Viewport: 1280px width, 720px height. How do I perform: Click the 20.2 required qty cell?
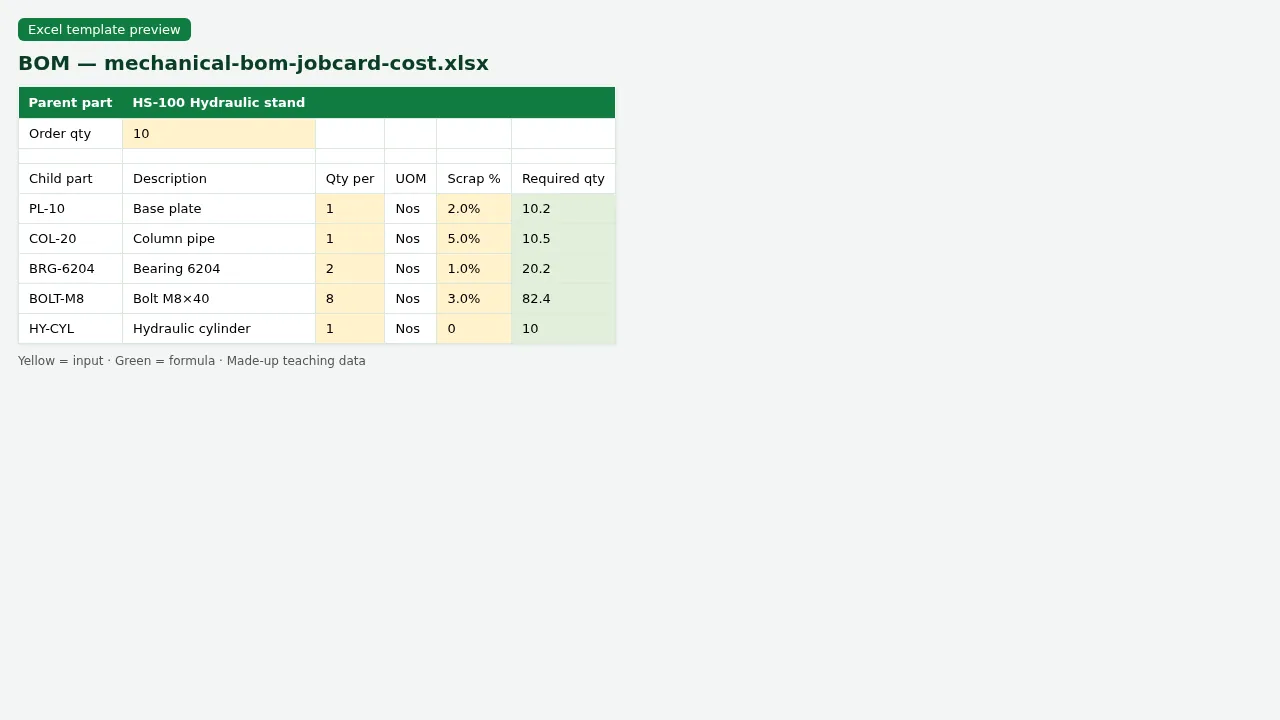tap(563, 269)
